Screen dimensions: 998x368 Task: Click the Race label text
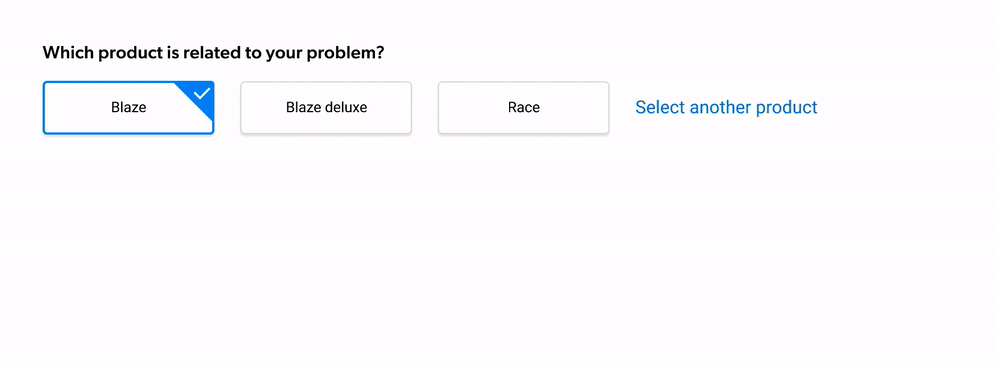[x=524, y=108]
